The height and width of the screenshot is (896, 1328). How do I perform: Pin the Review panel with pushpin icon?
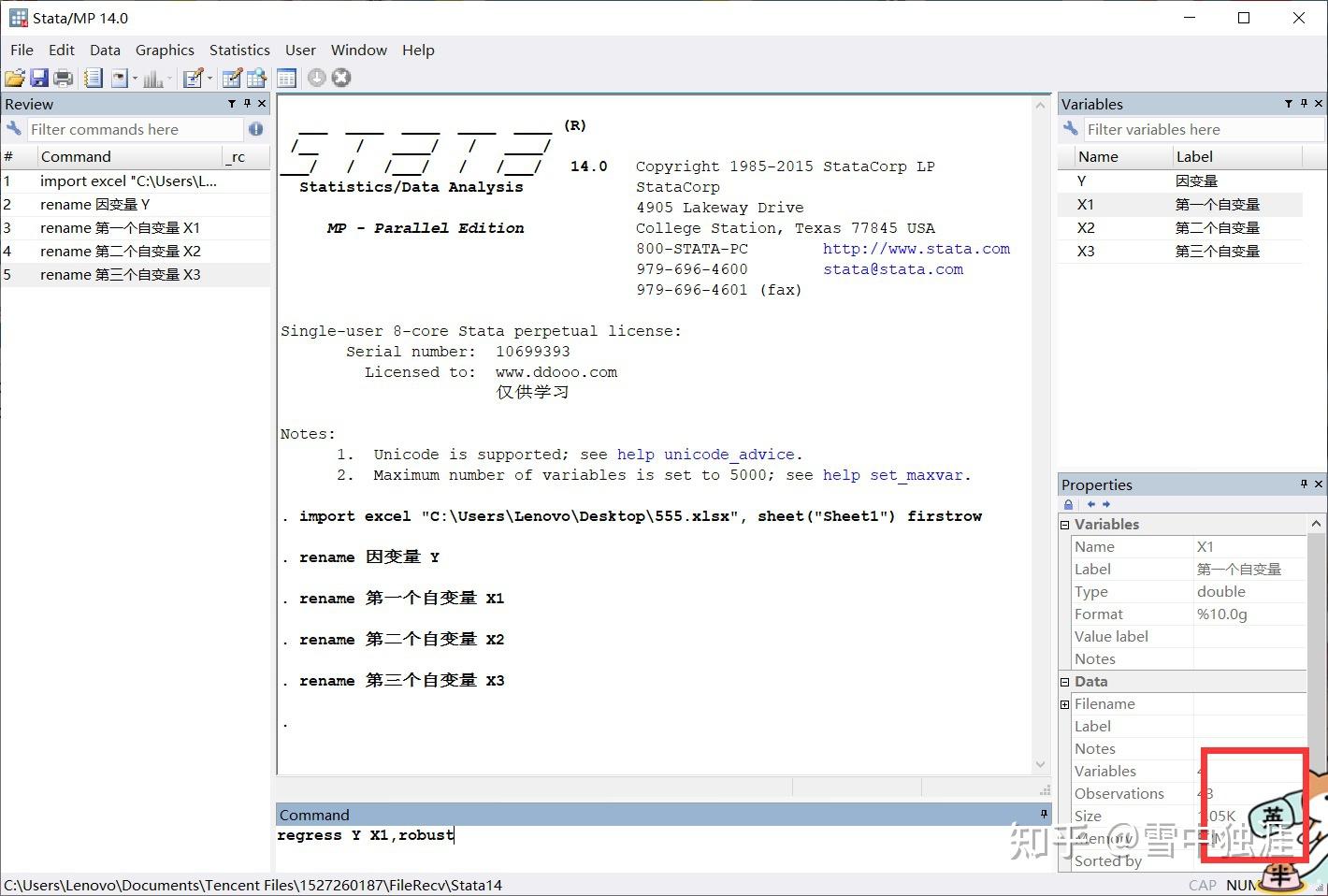pos(247,104)
